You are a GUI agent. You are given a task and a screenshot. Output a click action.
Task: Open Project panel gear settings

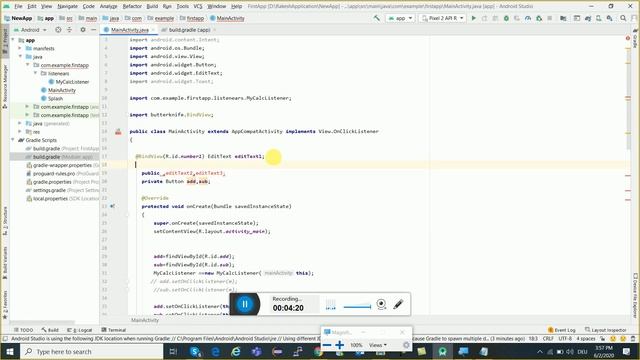click(x=83, y=30)
